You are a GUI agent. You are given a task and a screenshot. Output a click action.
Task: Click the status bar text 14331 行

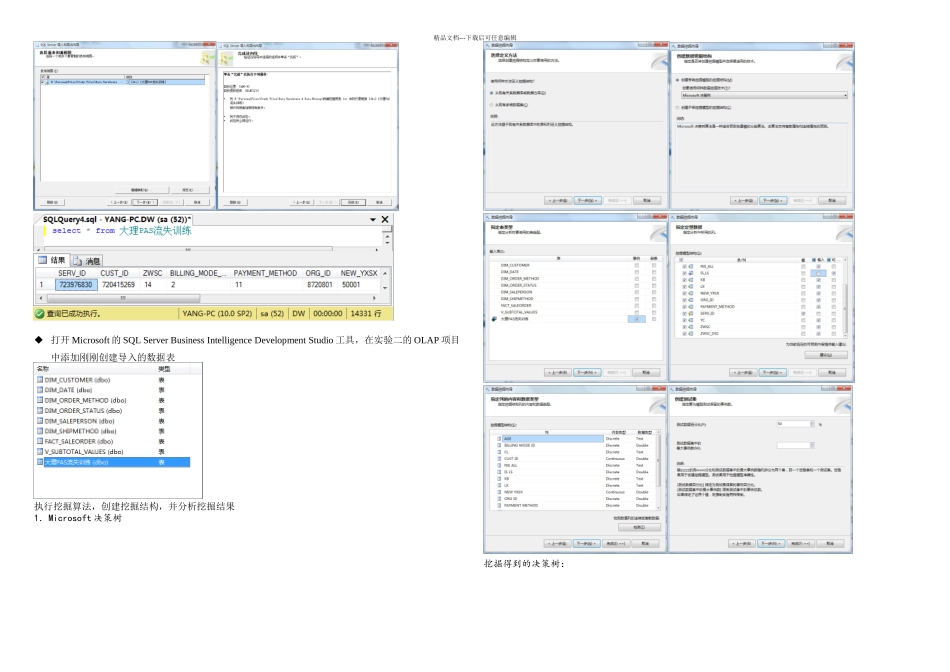click(x=366, y=314)
